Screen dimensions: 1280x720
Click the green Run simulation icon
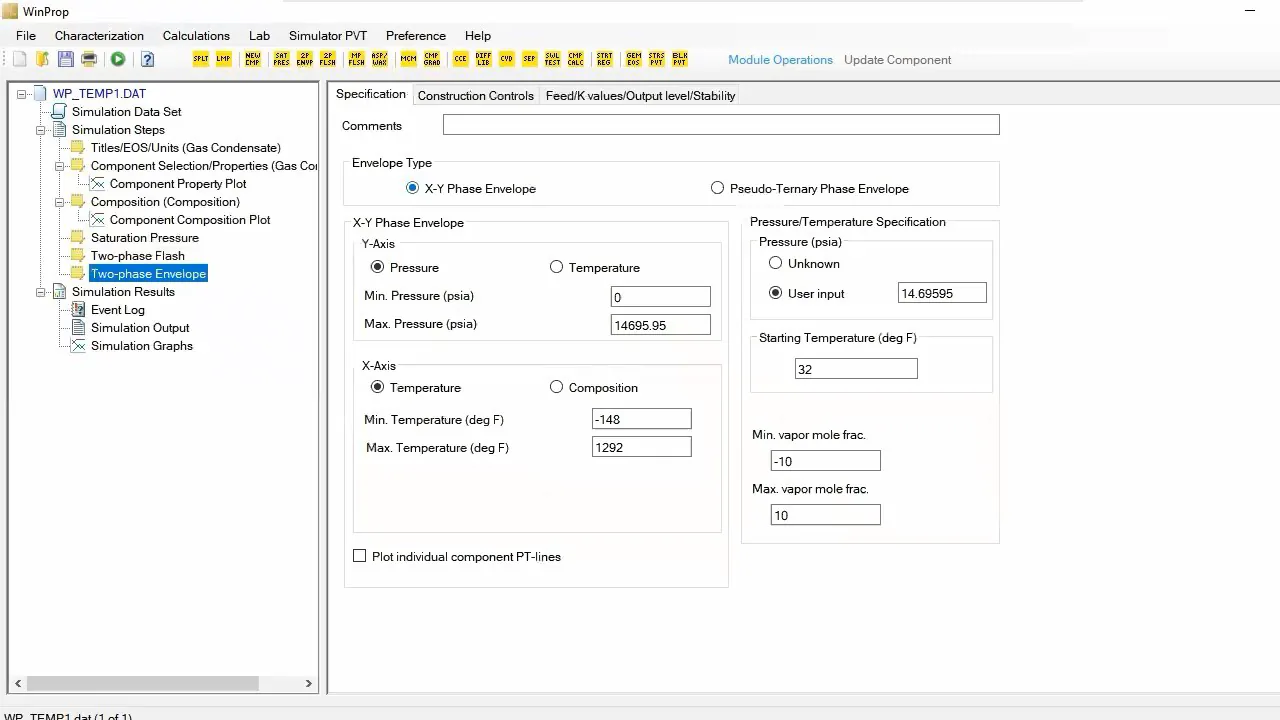click(x=118, y=60)
